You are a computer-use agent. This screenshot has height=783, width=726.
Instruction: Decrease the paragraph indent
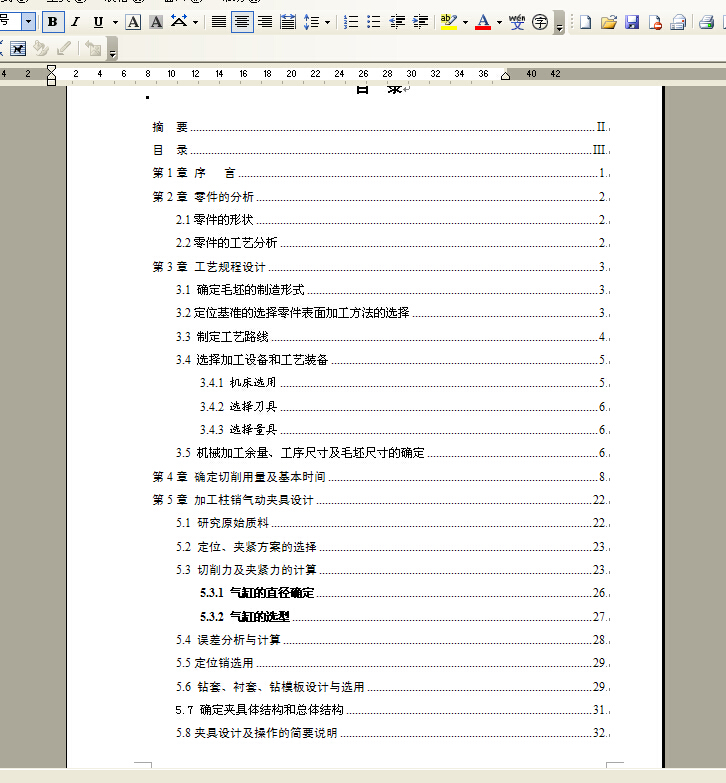(397, 22)
